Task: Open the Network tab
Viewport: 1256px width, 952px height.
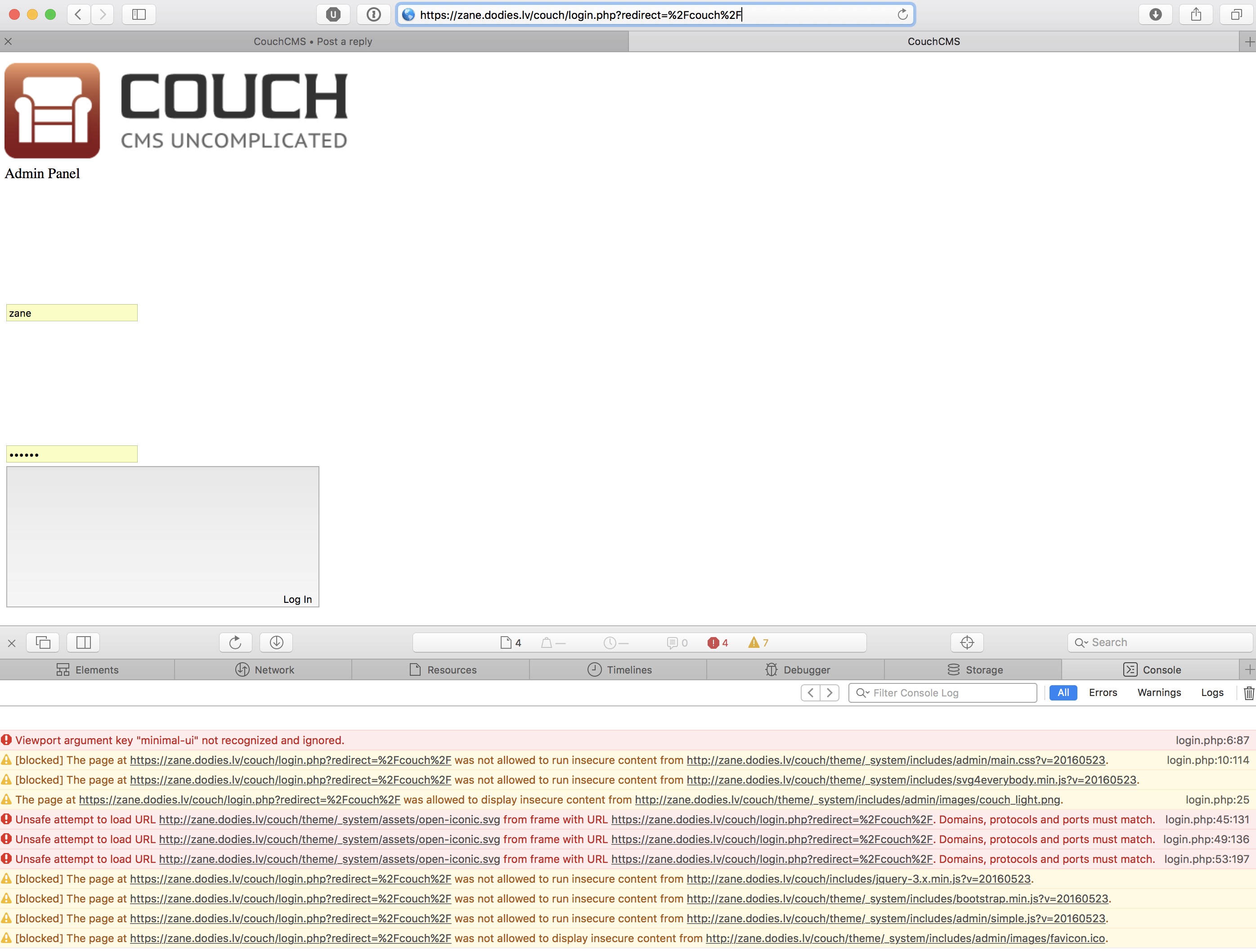Action: [x=264, y=670]
